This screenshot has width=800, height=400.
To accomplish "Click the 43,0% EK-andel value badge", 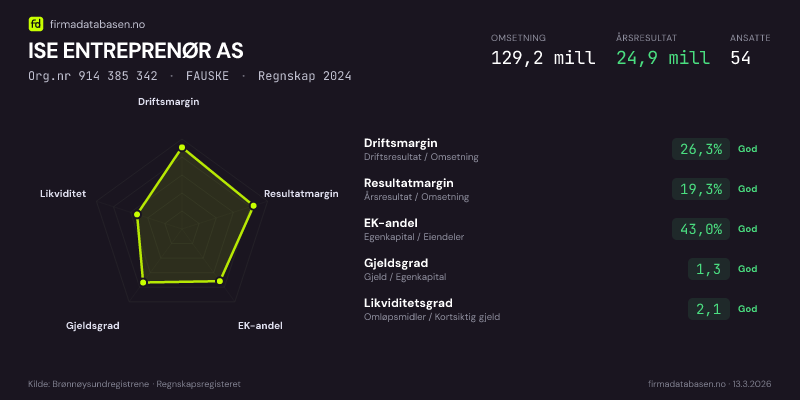I will (701, 229).
